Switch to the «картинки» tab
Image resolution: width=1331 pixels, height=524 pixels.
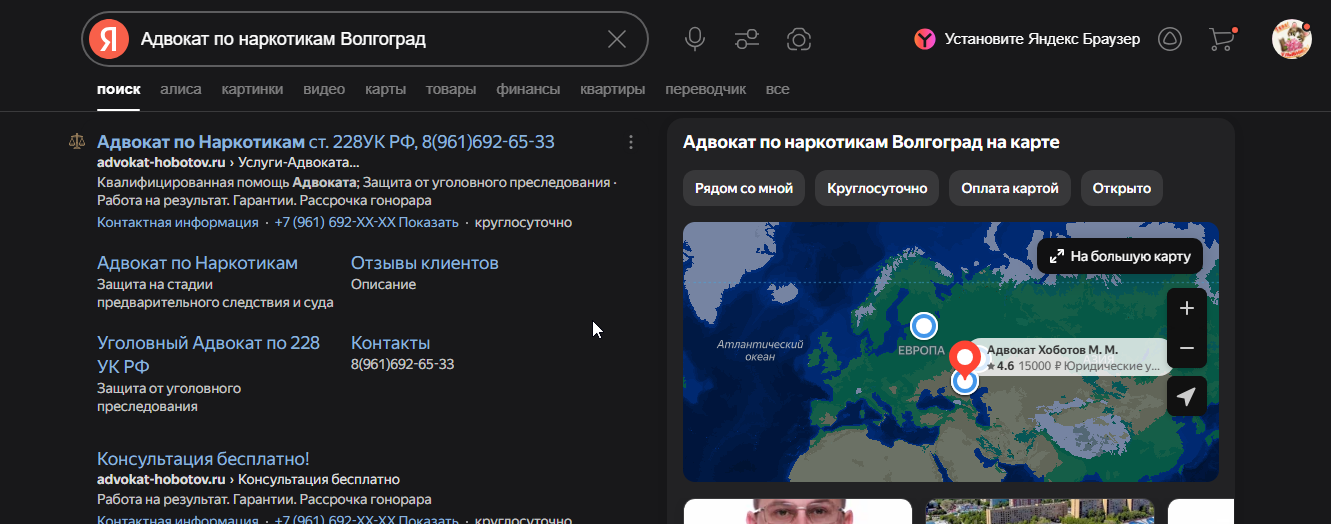[252, 89]
